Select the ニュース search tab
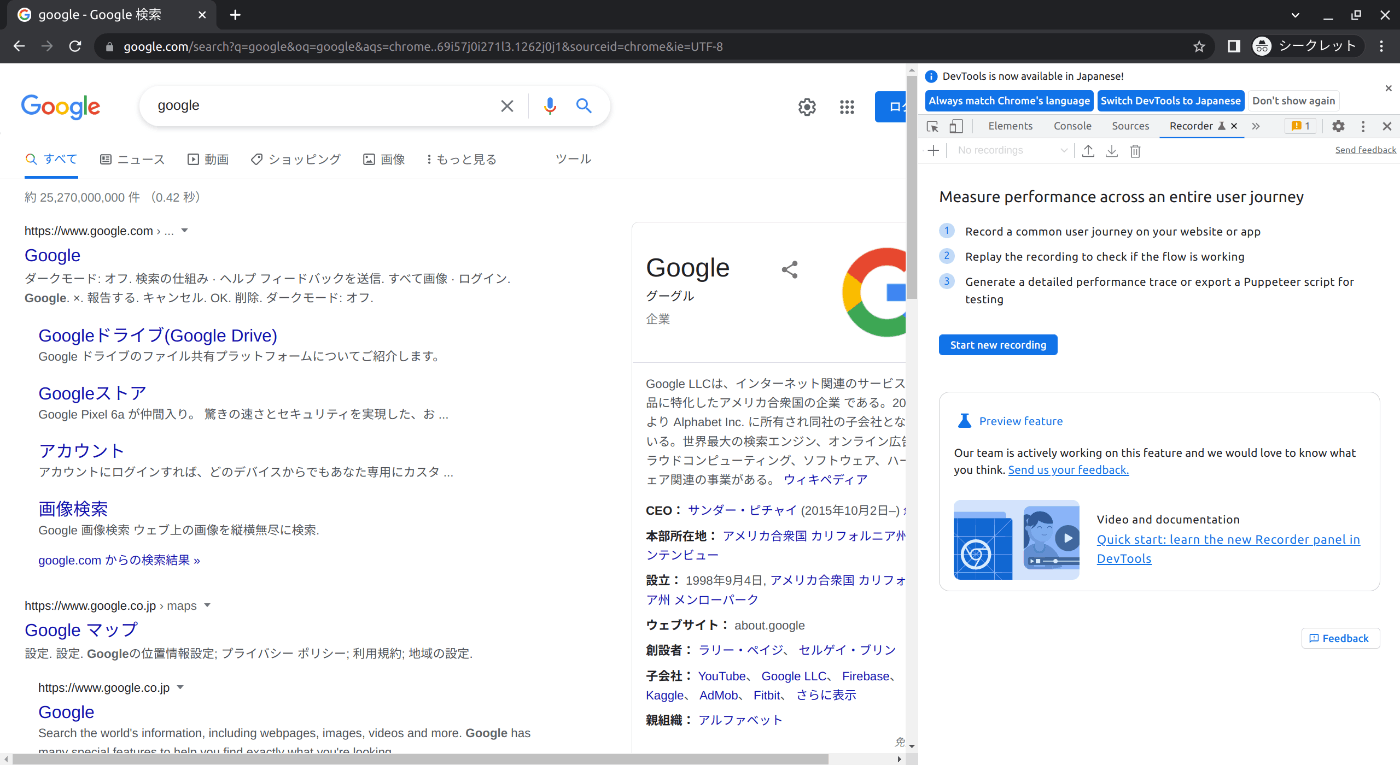 point(132,159)
